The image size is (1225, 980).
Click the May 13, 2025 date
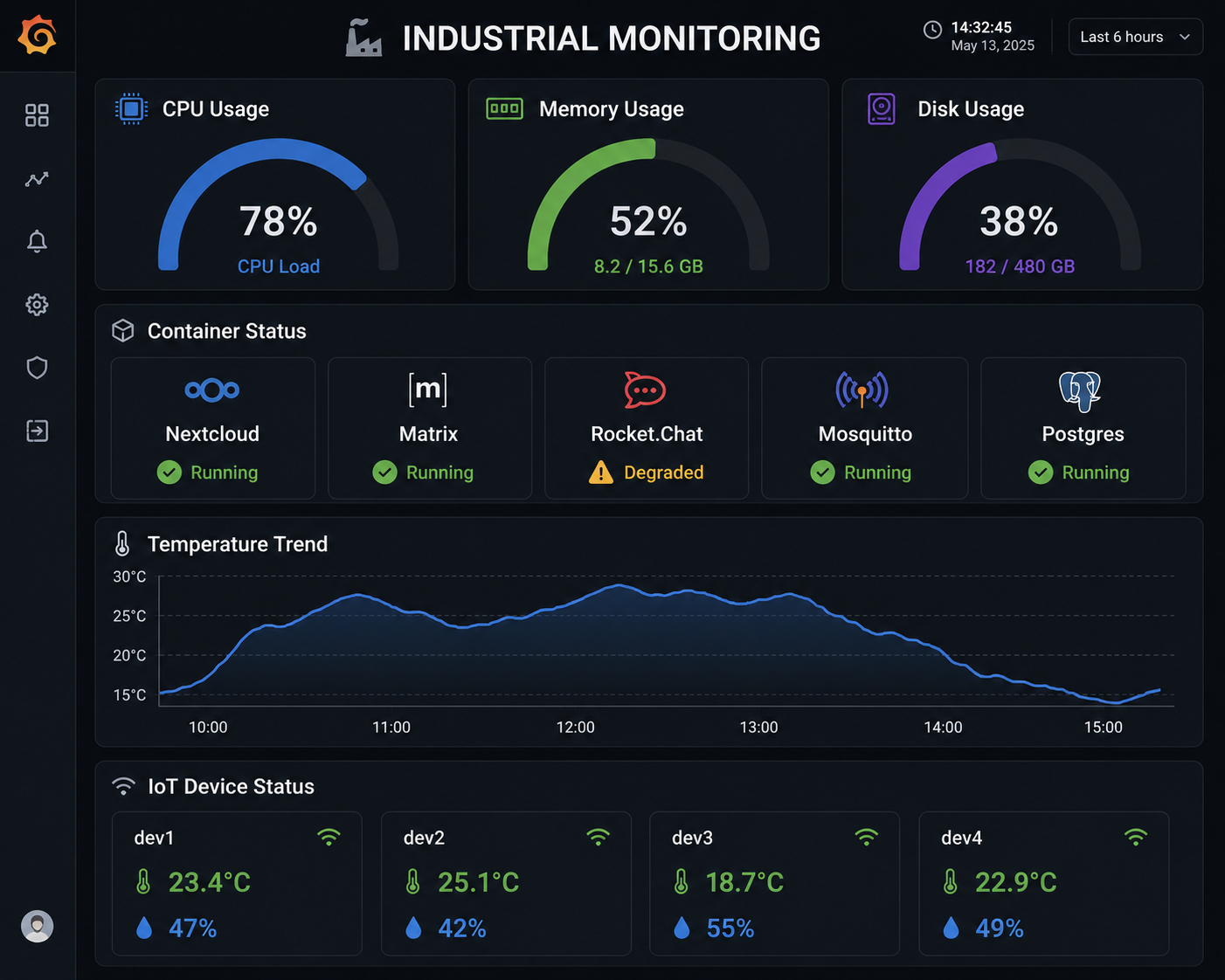[x=993, y=45]
